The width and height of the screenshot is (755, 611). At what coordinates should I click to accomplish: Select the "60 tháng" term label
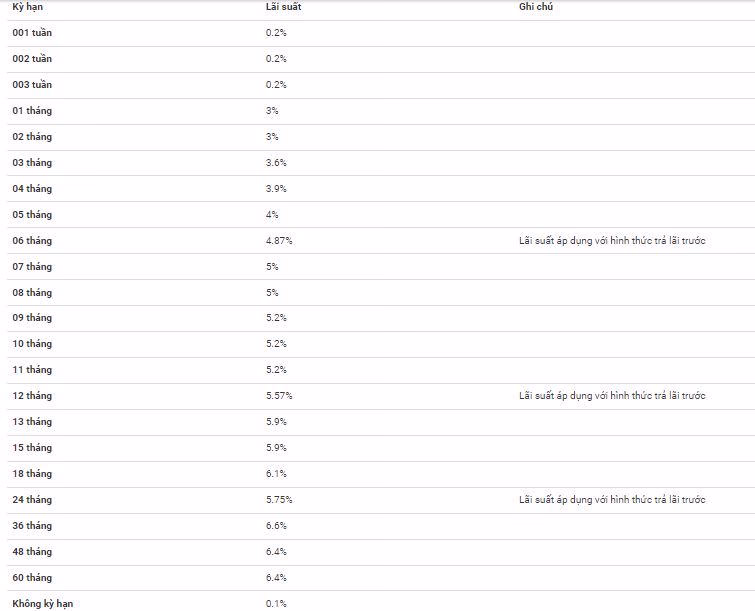32,578
